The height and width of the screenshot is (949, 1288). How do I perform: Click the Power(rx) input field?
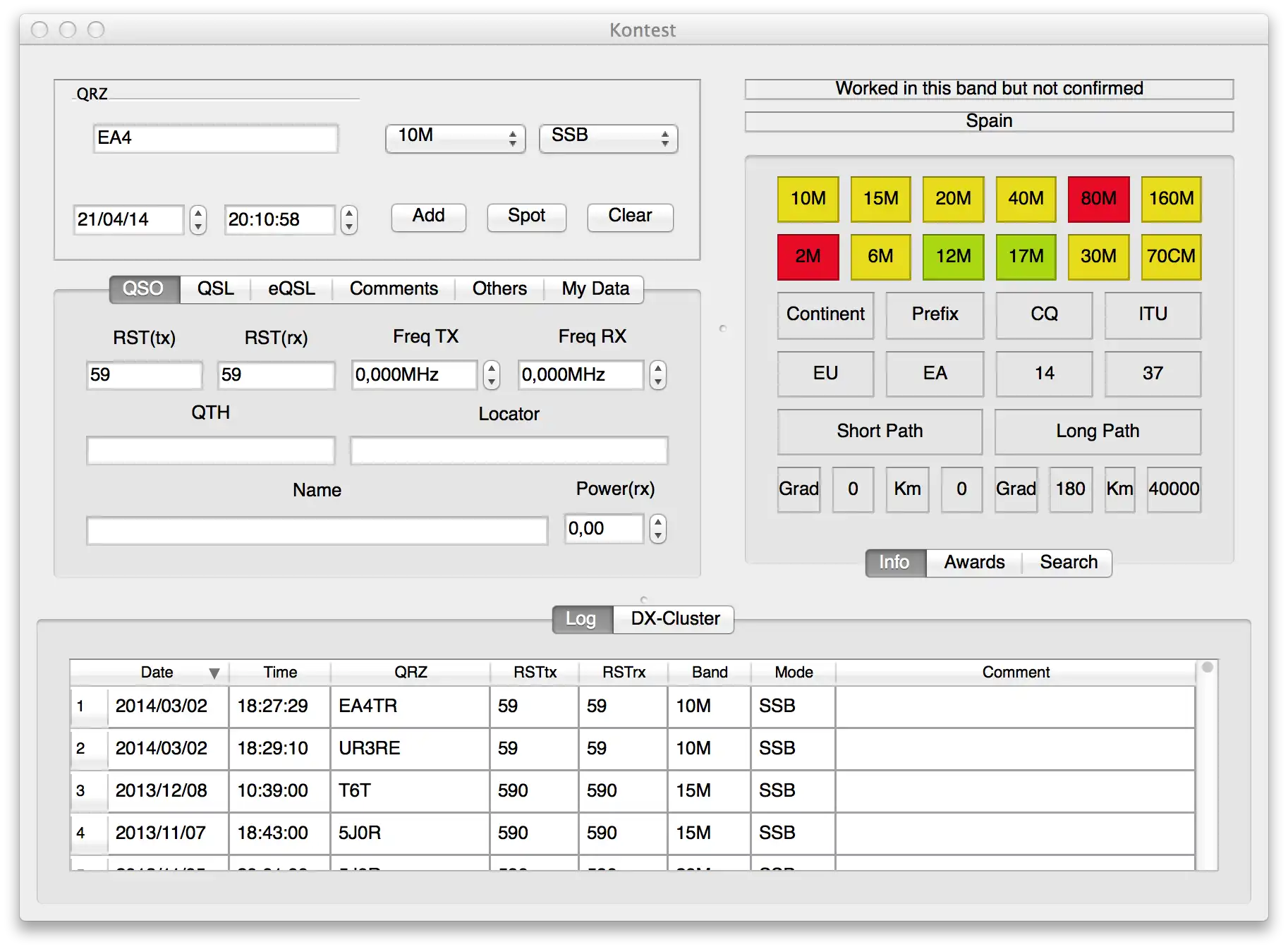coord(604,529)
